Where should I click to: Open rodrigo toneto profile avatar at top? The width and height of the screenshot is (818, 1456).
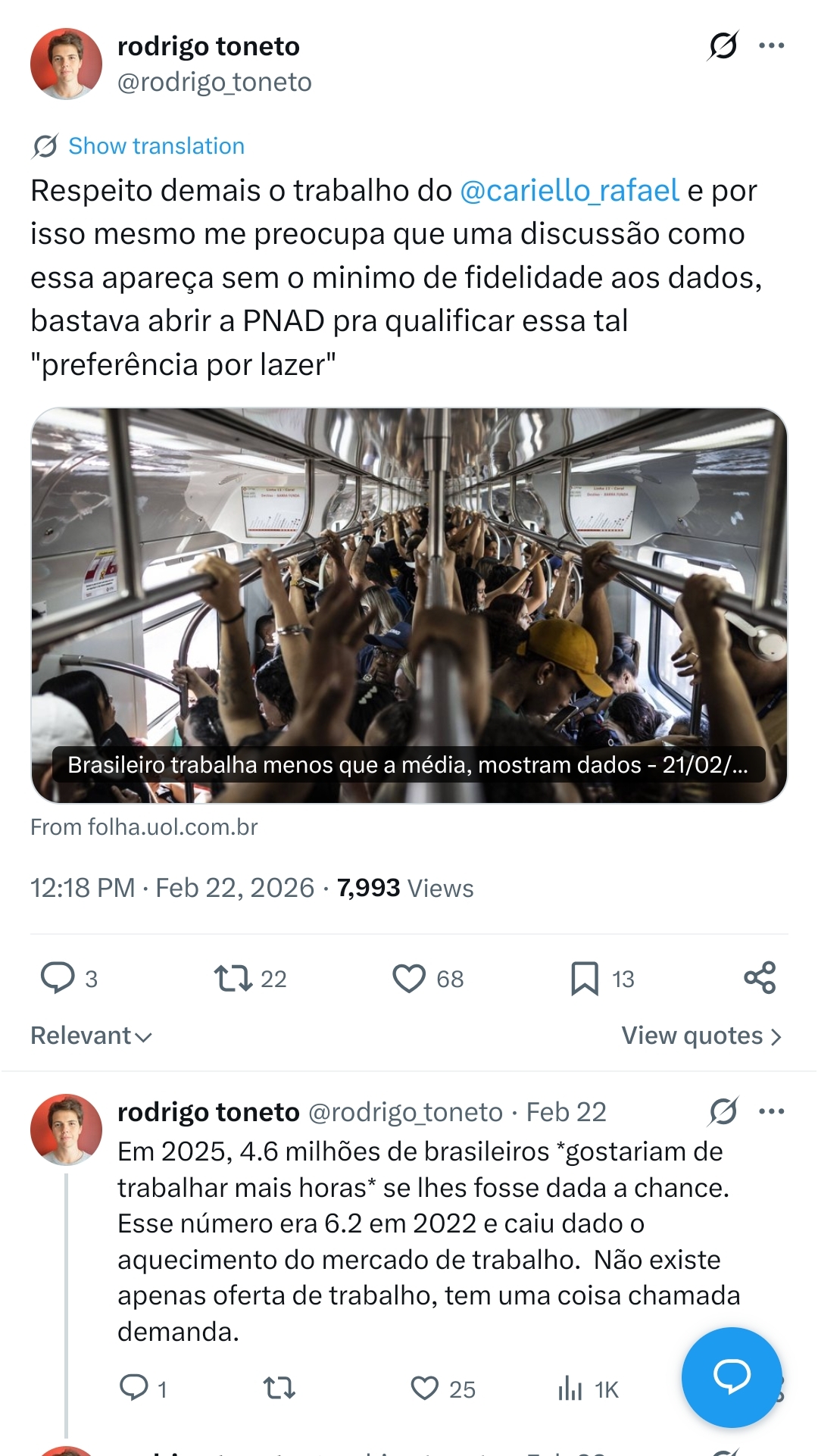67,64
